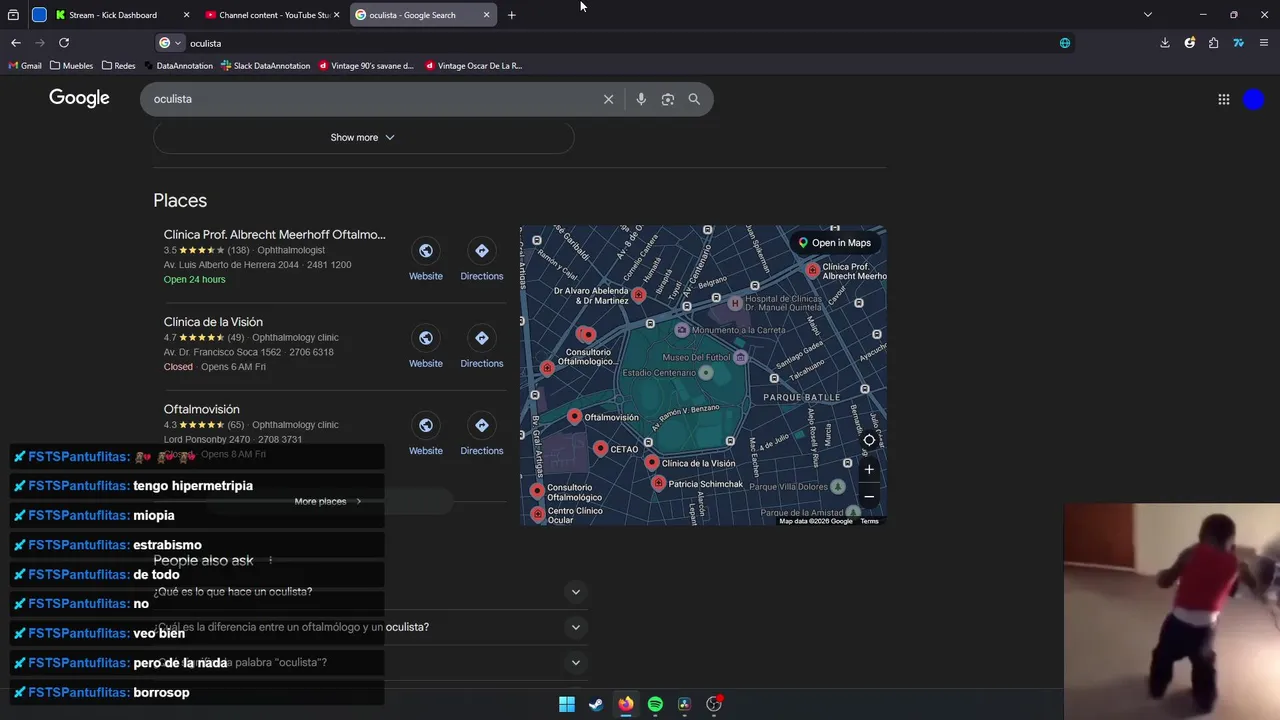Open the Google apps grid
The width and height of the screenshot is (1280, 720).
click(1223, 99)
